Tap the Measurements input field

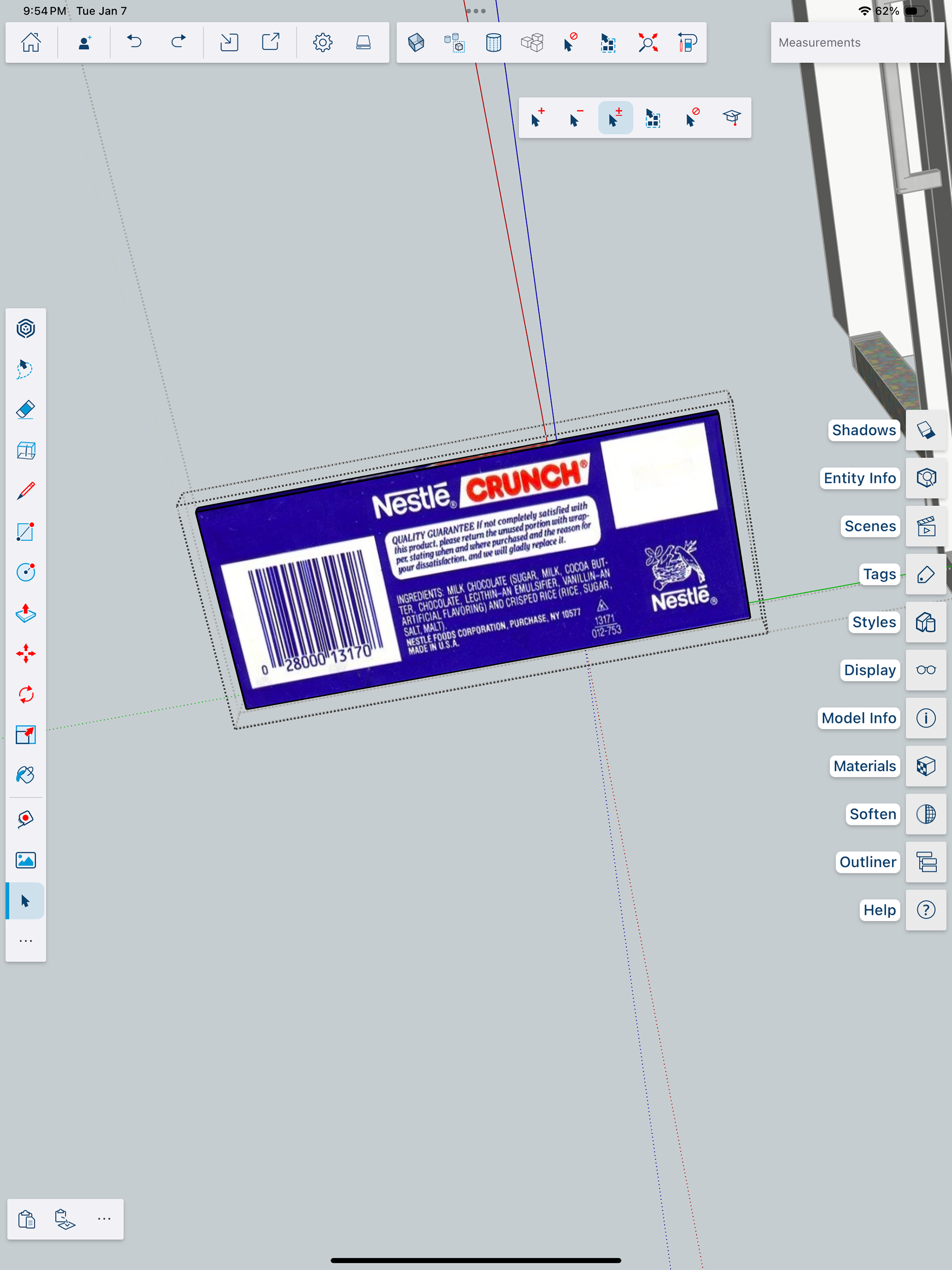857,43
